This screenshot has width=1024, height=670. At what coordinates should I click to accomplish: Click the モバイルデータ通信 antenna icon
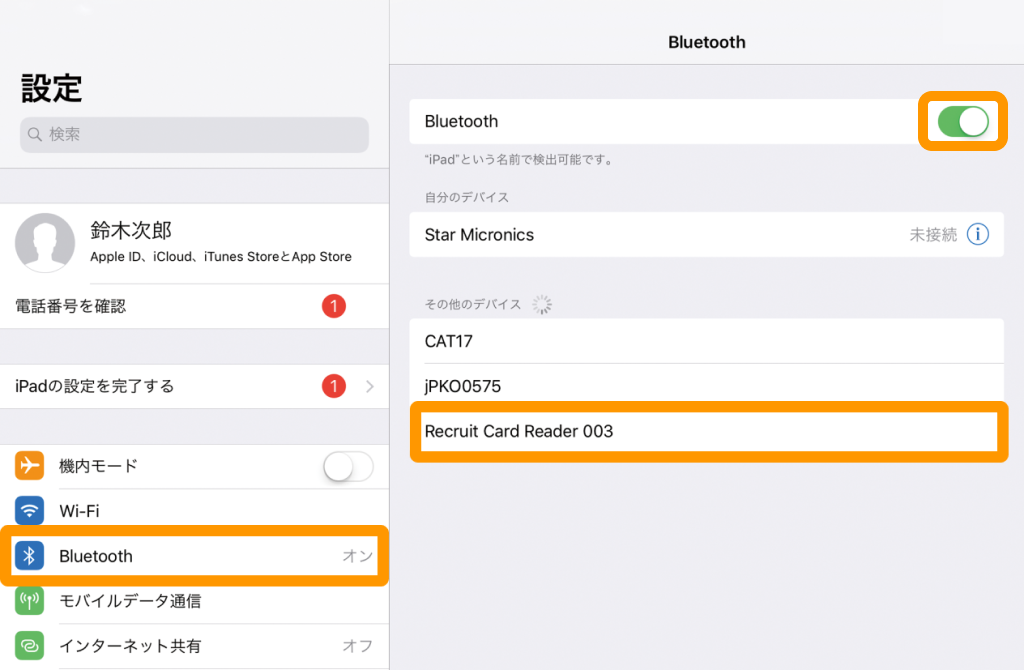(30, 601)
